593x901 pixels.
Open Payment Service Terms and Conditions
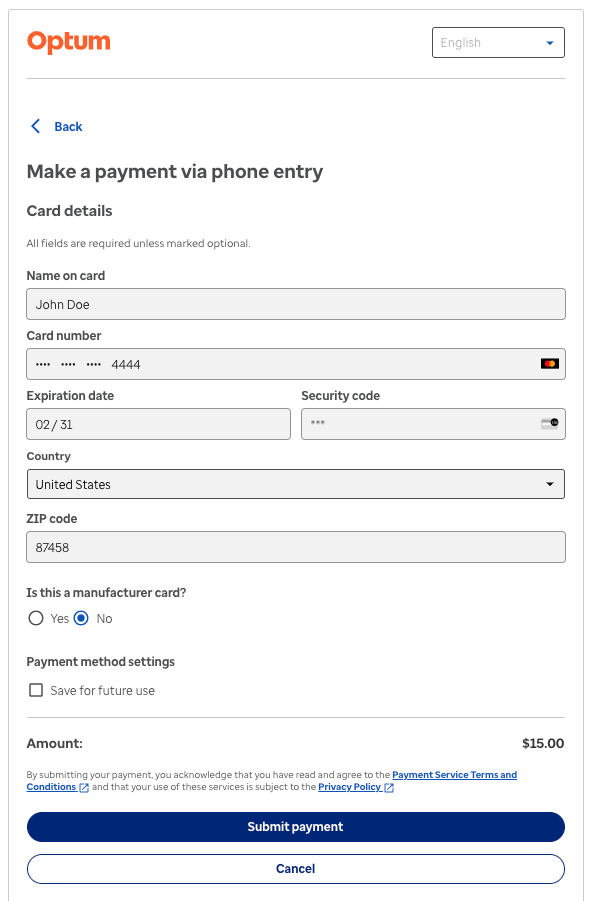click(x=455, y=774)
